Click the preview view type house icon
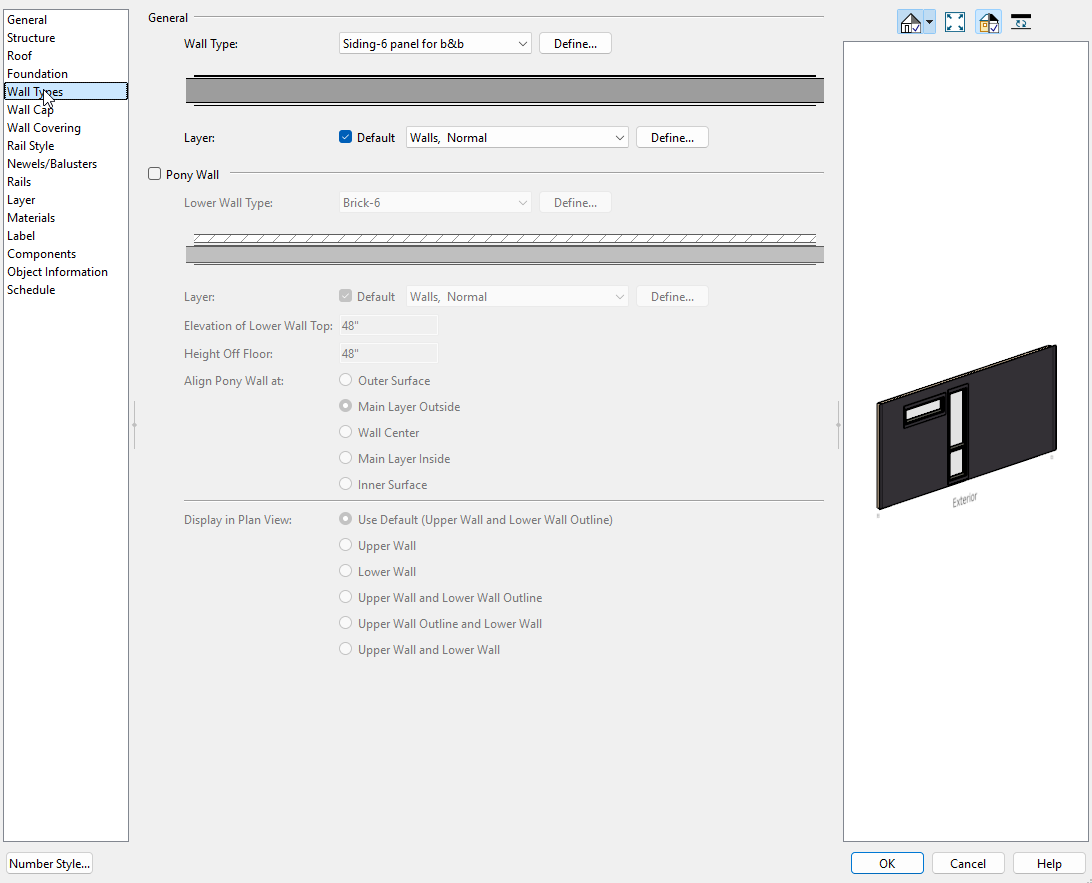 (910, 23)
